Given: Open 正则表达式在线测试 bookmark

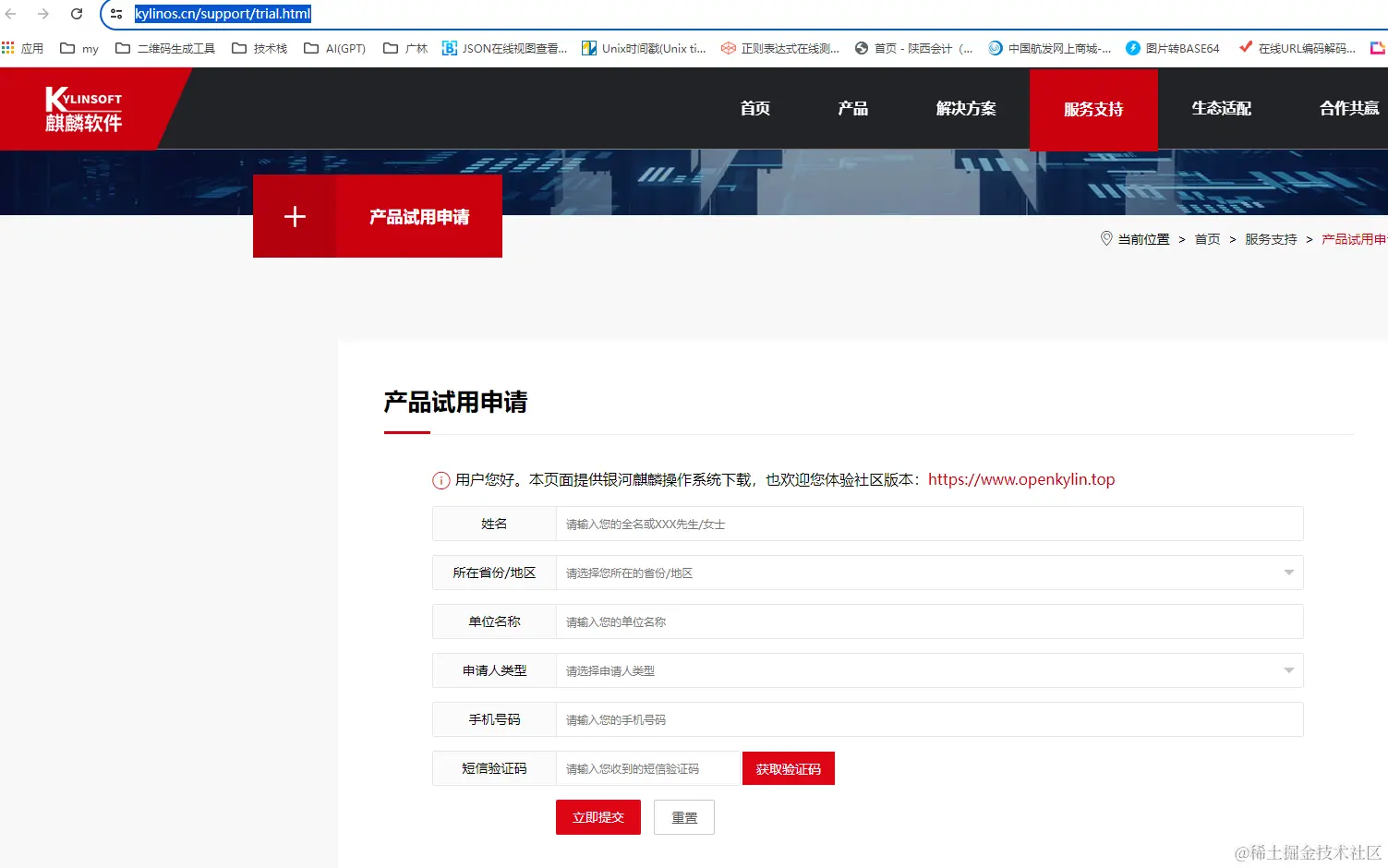Looking at the screenshot, I should point(780,48).
